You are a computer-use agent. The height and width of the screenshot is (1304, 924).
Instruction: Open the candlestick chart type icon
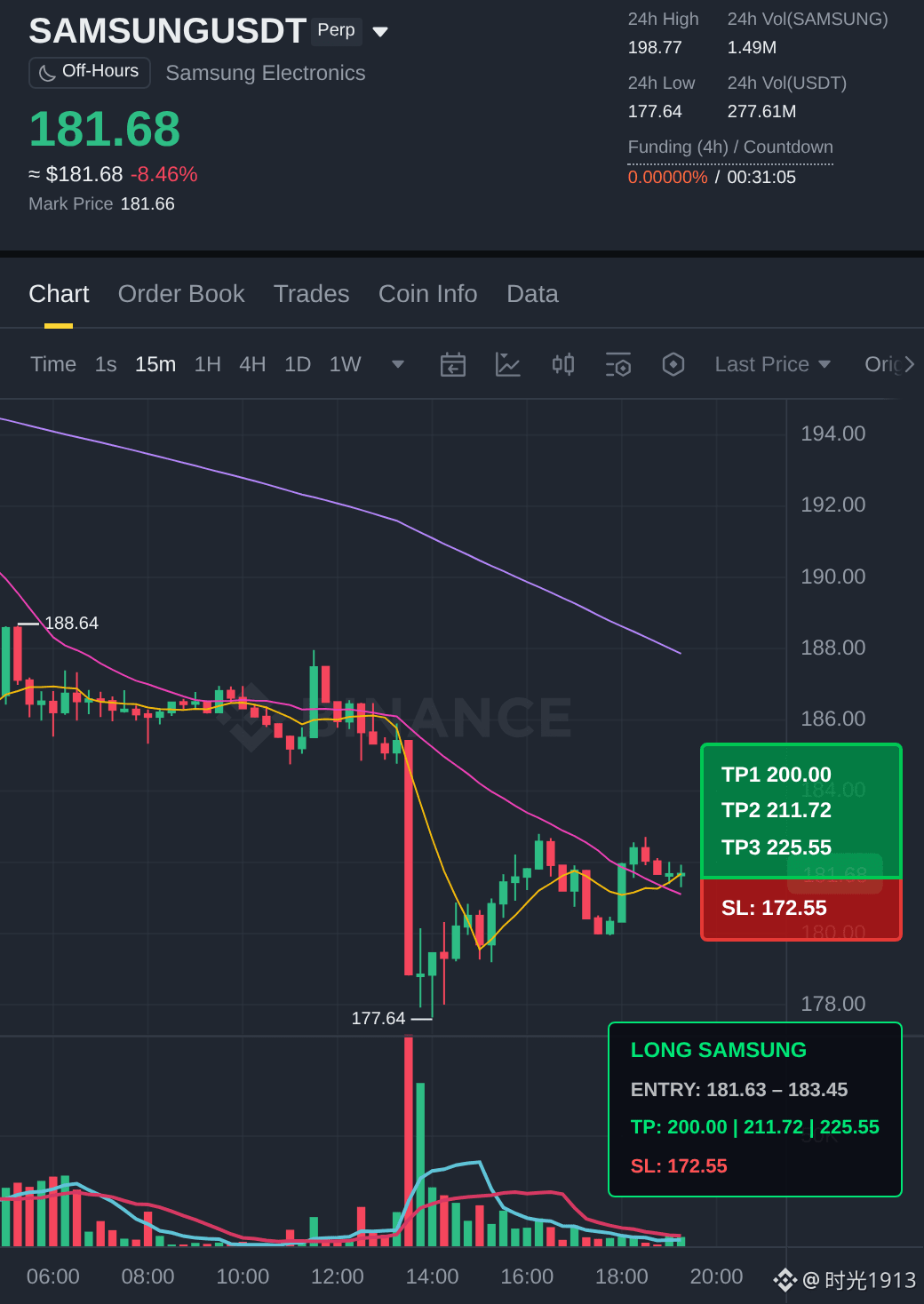[563, 364]
